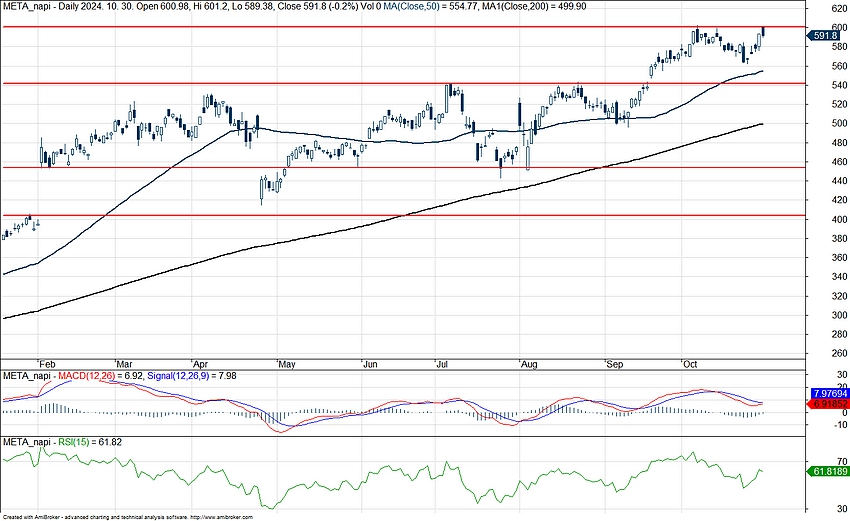Click the 420 price axis label
This screenshot has width=850, height=521.
coord(839,200)
